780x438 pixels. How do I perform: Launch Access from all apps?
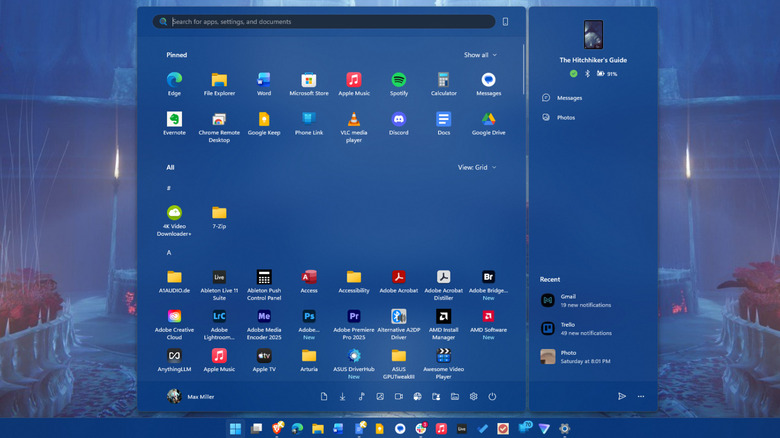point(308,281)
